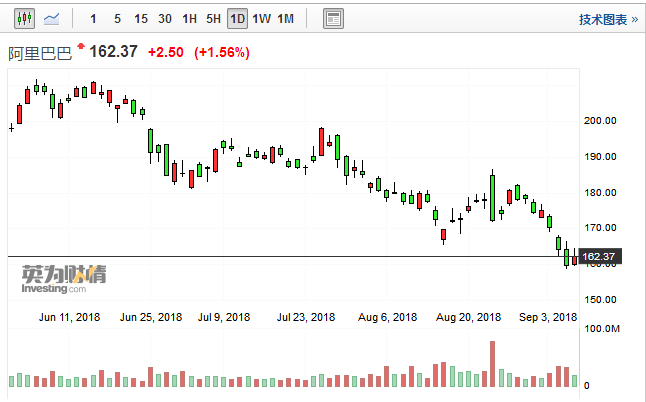
Task: Click the Aug 6, 2018 date label
Action: (x=387, y=317)
